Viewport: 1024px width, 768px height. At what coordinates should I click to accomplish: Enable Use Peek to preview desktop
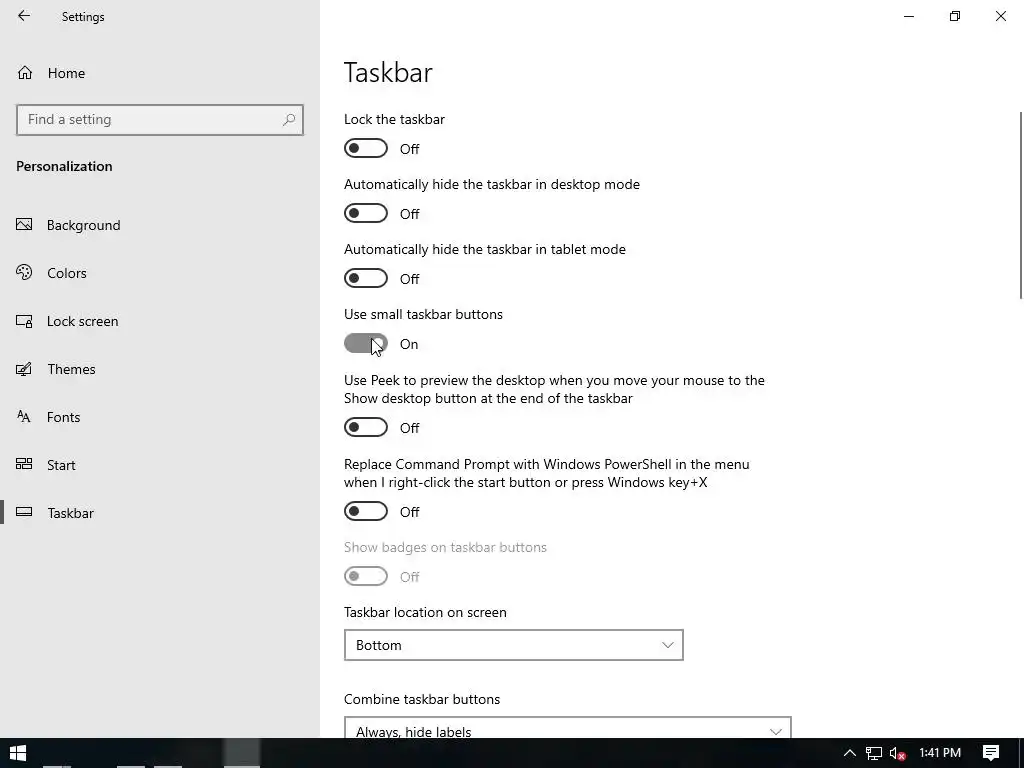[x=366, y=427]
